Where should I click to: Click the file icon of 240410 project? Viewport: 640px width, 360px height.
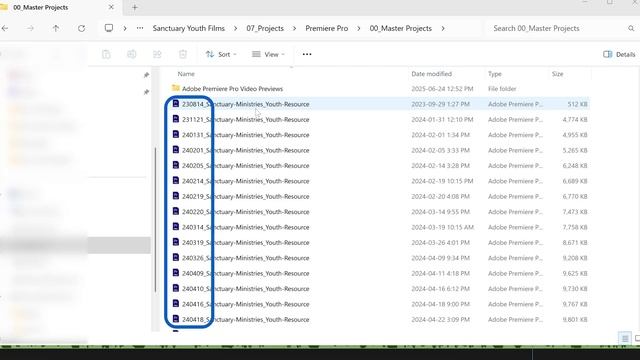[x=176, y=288]
